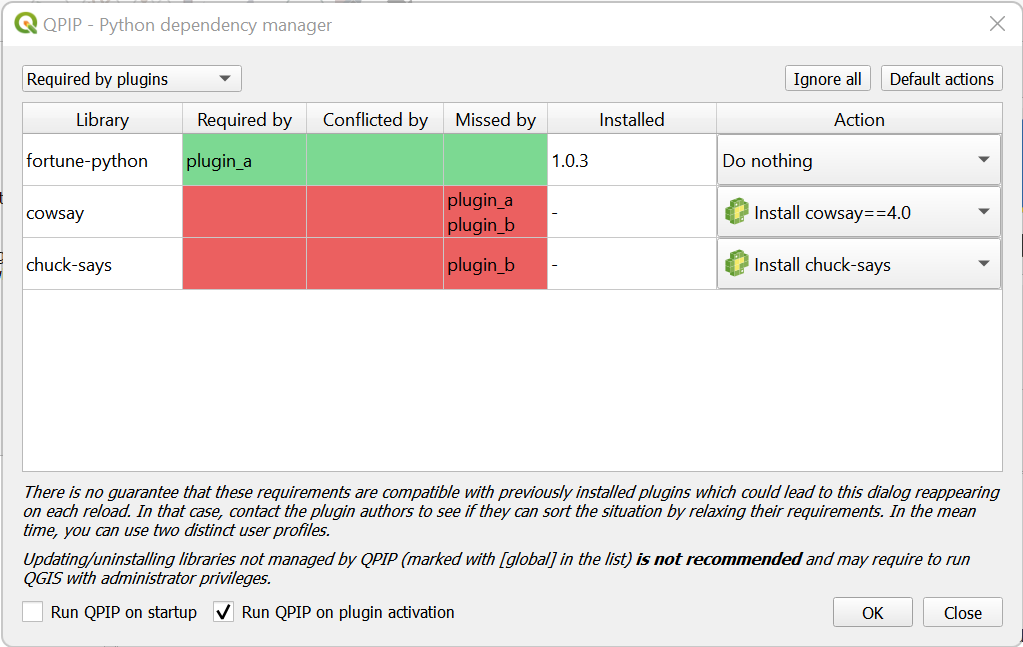Click the Ignore all button
This screenshot has width=1023, height=647.
pos(827,79)
